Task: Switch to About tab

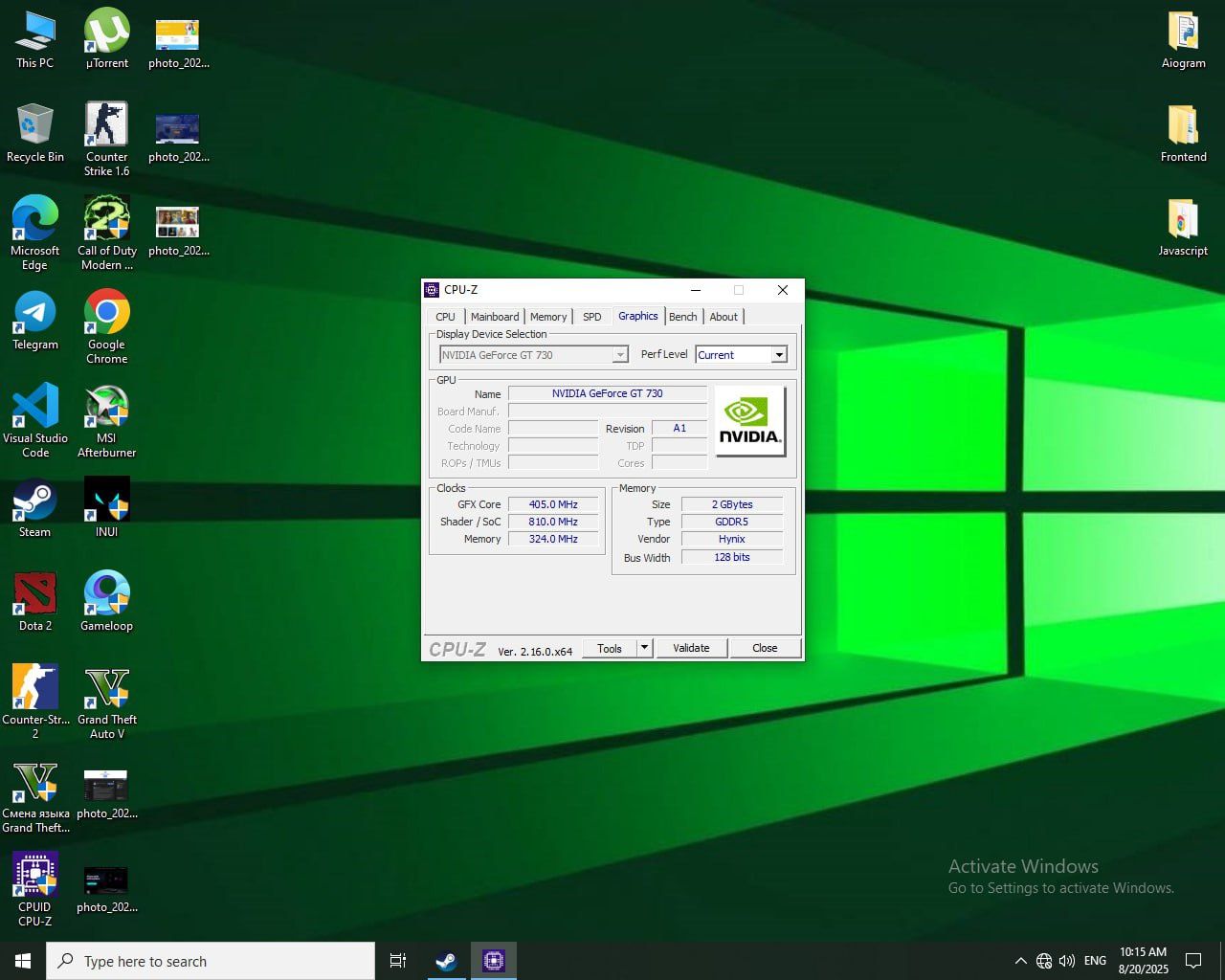Action: tap(724, 317)
